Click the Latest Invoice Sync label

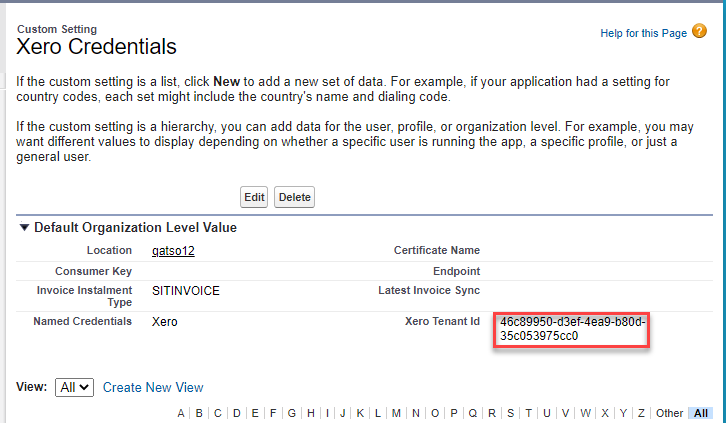click(x=429, y=290)
